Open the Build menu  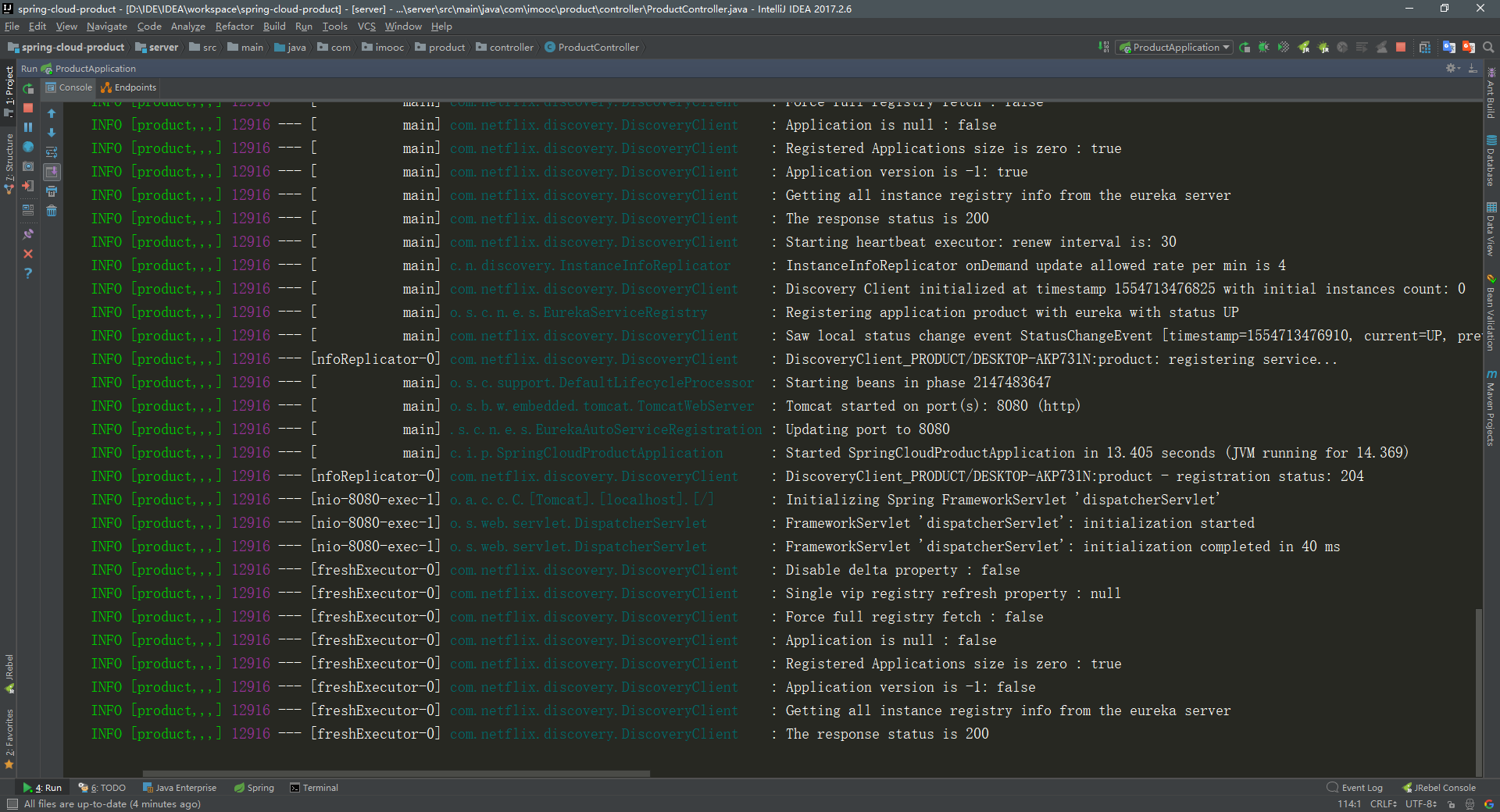pyautogui.click(x=274, y=27)
